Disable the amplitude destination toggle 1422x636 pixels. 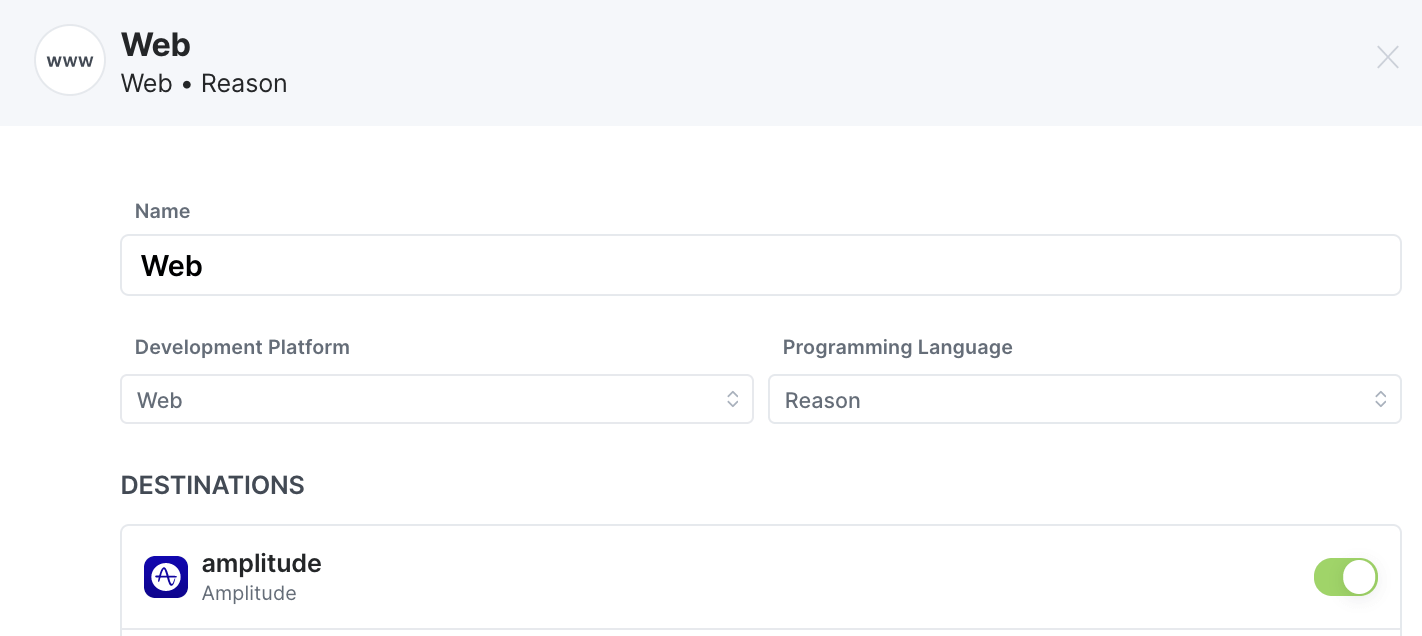pyautogui.click(x=1345, y=577)
